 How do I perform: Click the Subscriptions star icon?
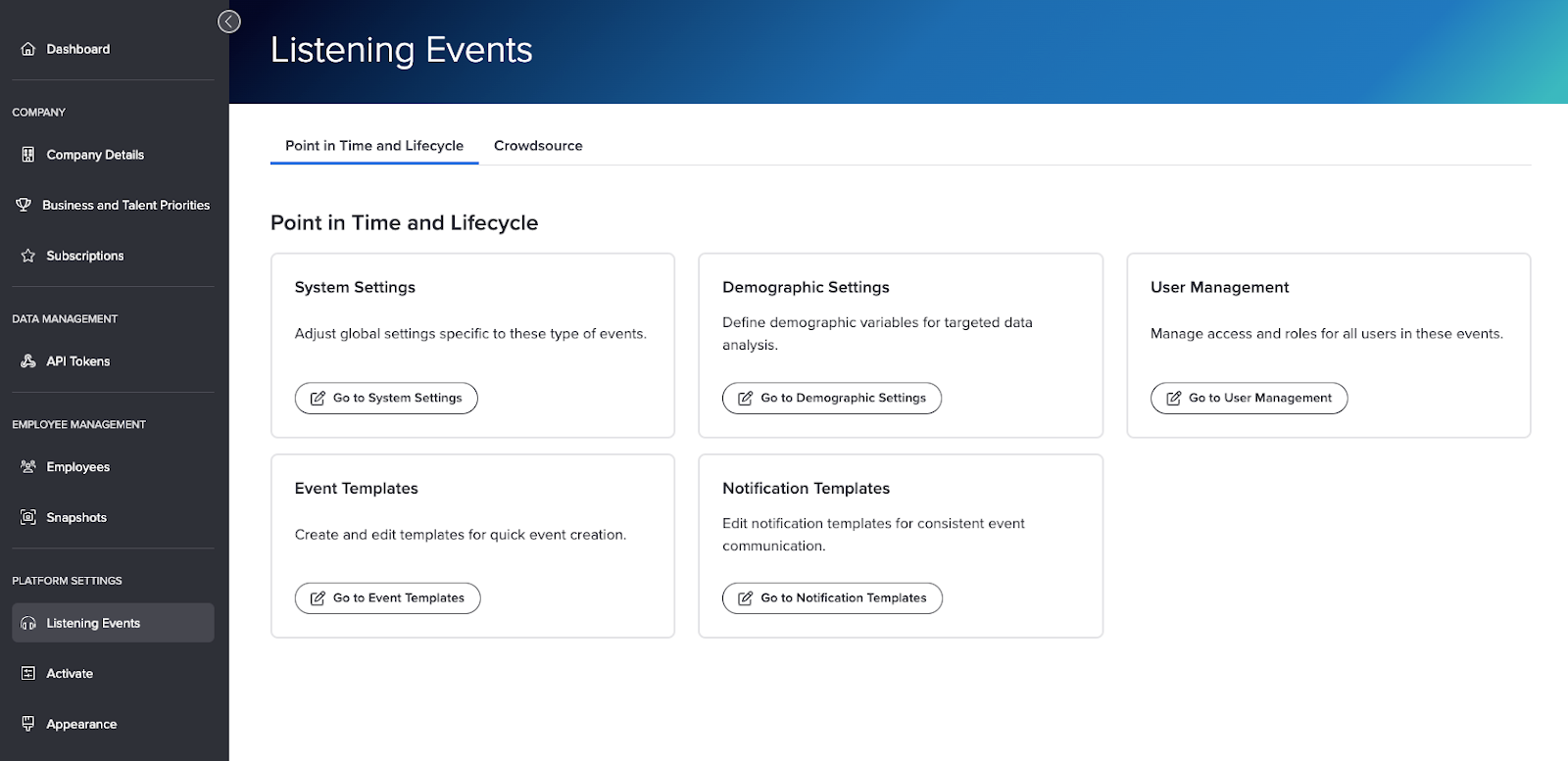point(27,256)
